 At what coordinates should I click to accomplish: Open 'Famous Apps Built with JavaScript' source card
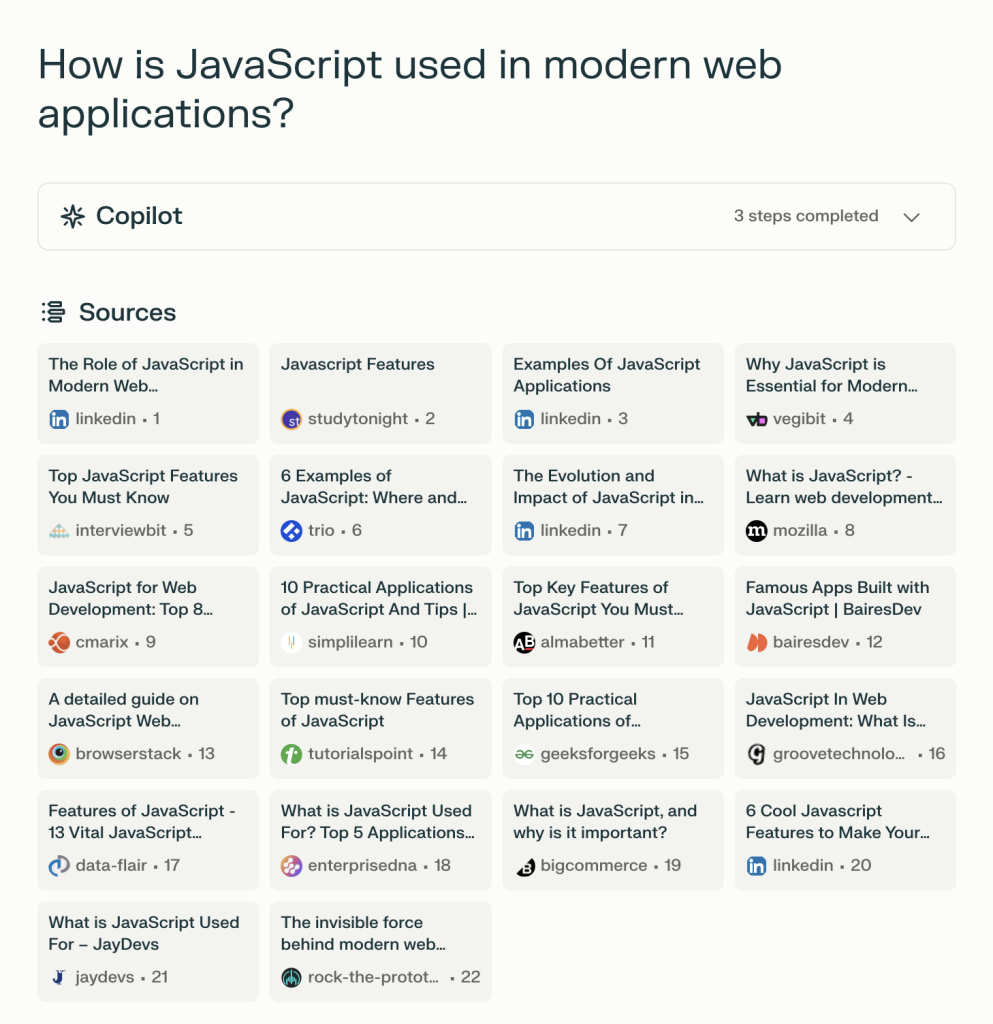tap(845, 616)
